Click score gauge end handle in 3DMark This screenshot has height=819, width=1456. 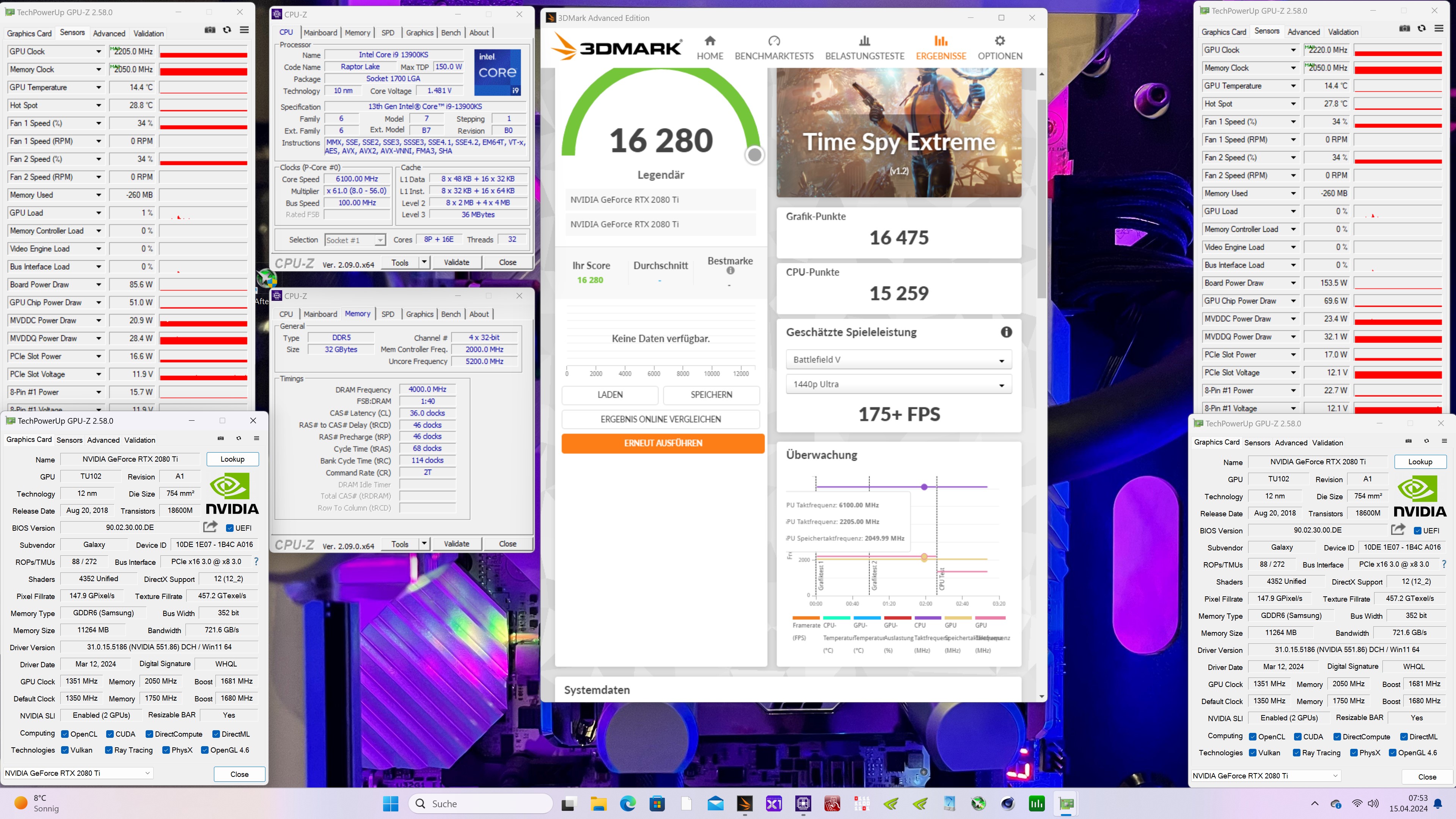[x=755, y=155]
